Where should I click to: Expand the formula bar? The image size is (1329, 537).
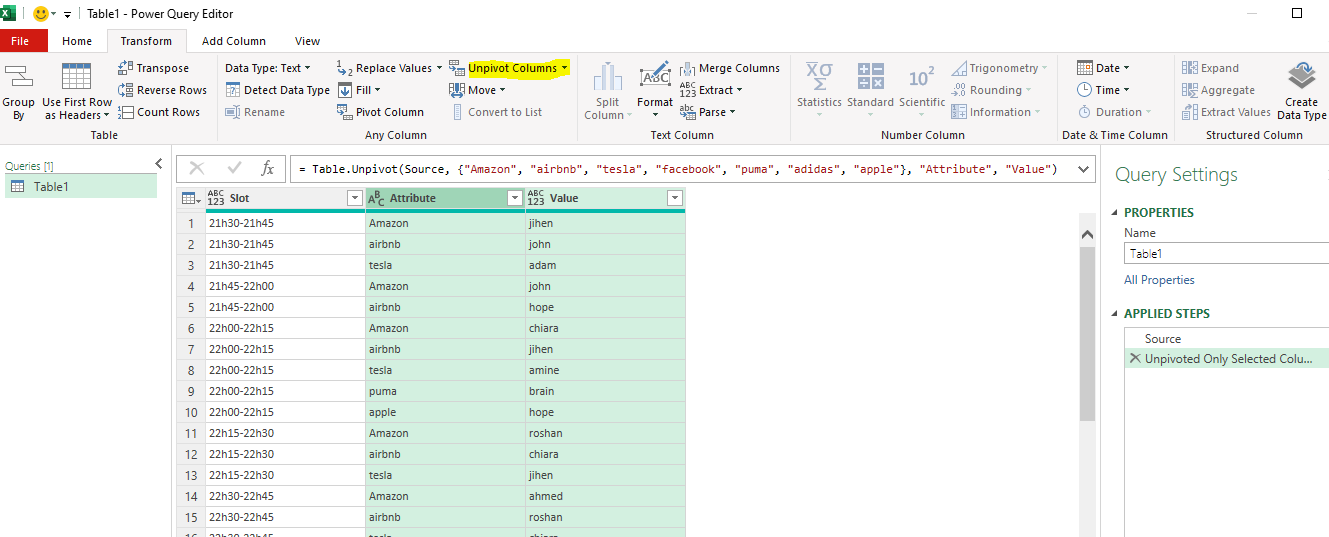[1084, 169]
